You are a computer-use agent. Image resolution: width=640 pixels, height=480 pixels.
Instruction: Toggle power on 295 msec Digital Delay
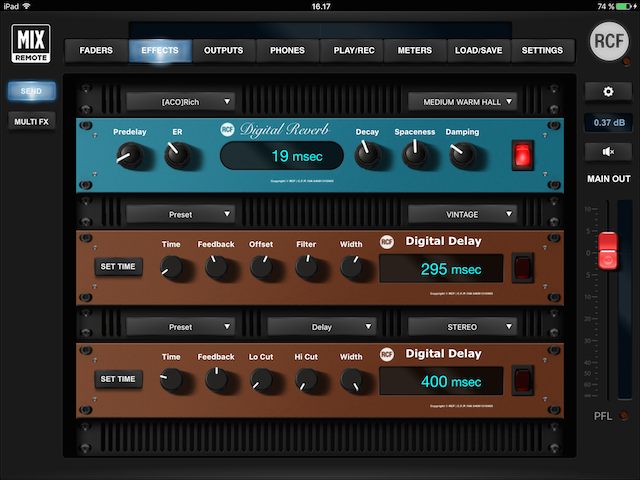pos(523,268)
